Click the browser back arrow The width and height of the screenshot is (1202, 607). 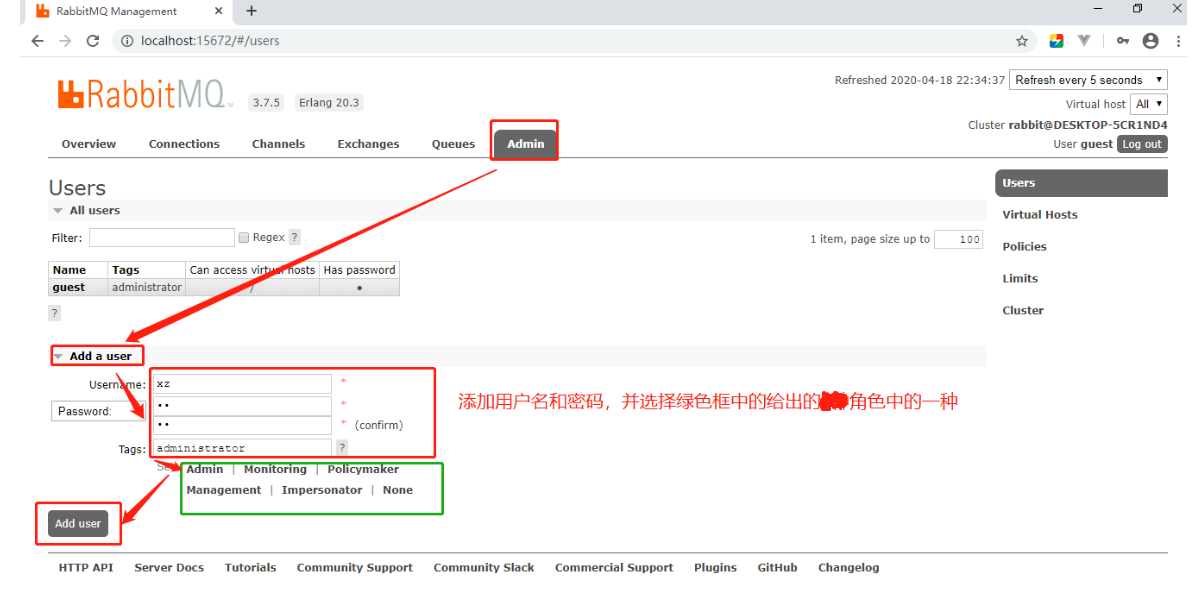tap(38, 41)
